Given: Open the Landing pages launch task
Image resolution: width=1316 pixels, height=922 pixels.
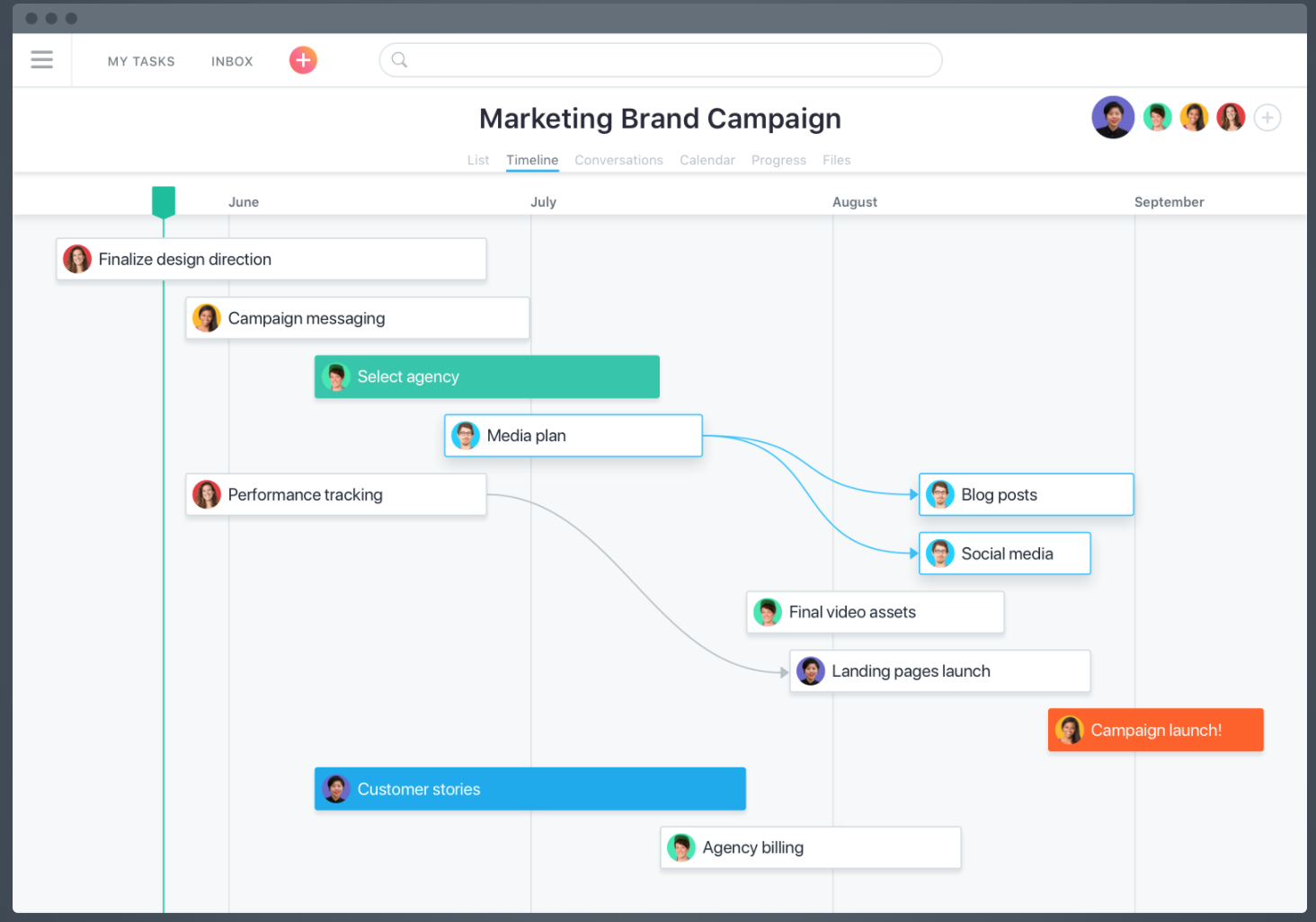Looking at the screenshot, I should 940,671.
